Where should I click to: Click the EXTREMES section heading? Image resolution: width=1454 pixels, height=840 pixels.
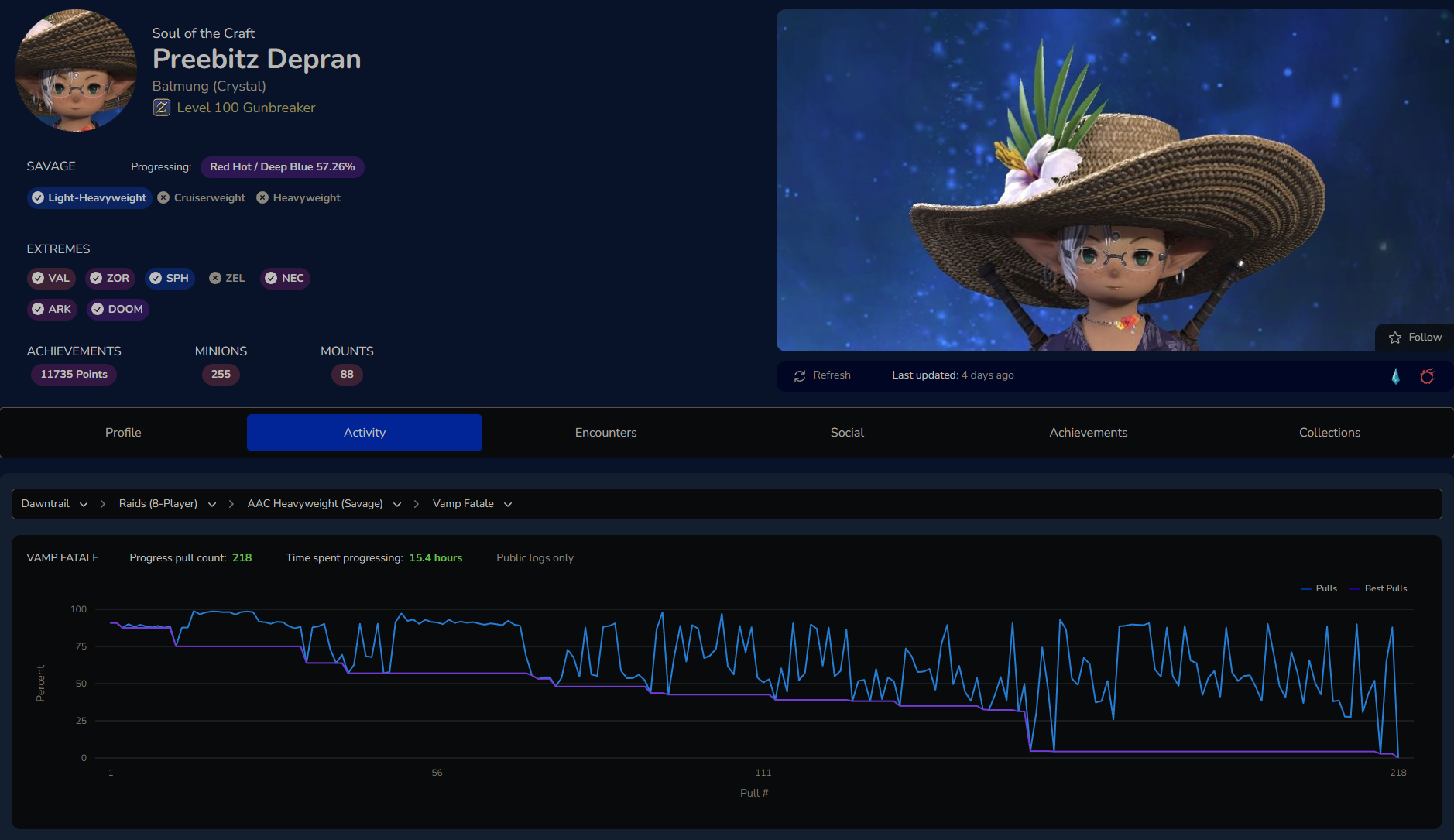[x=59, y=249]
